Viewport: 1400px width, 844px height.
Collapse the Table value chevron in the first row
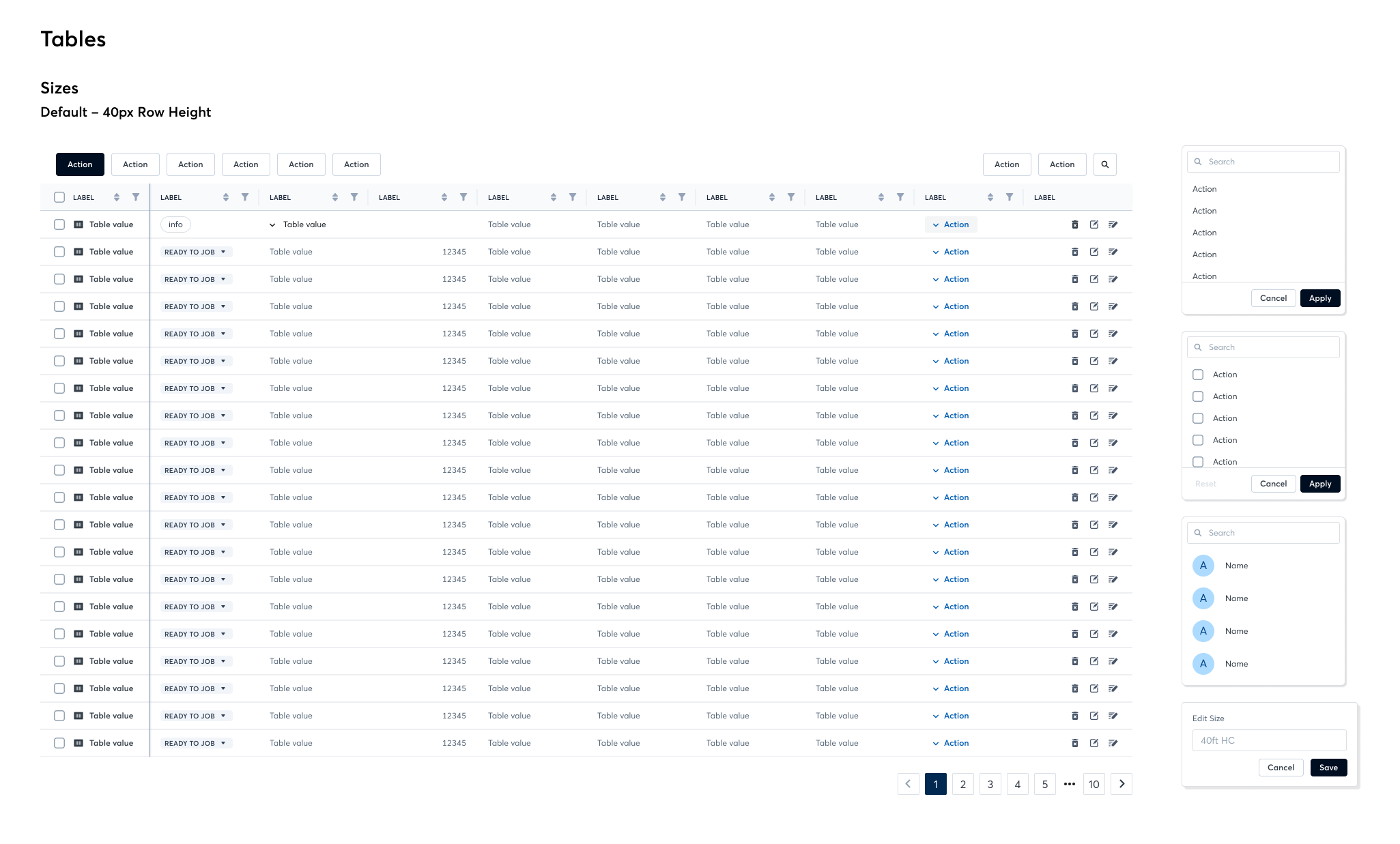pyautogui.click(x=272, y=224)
